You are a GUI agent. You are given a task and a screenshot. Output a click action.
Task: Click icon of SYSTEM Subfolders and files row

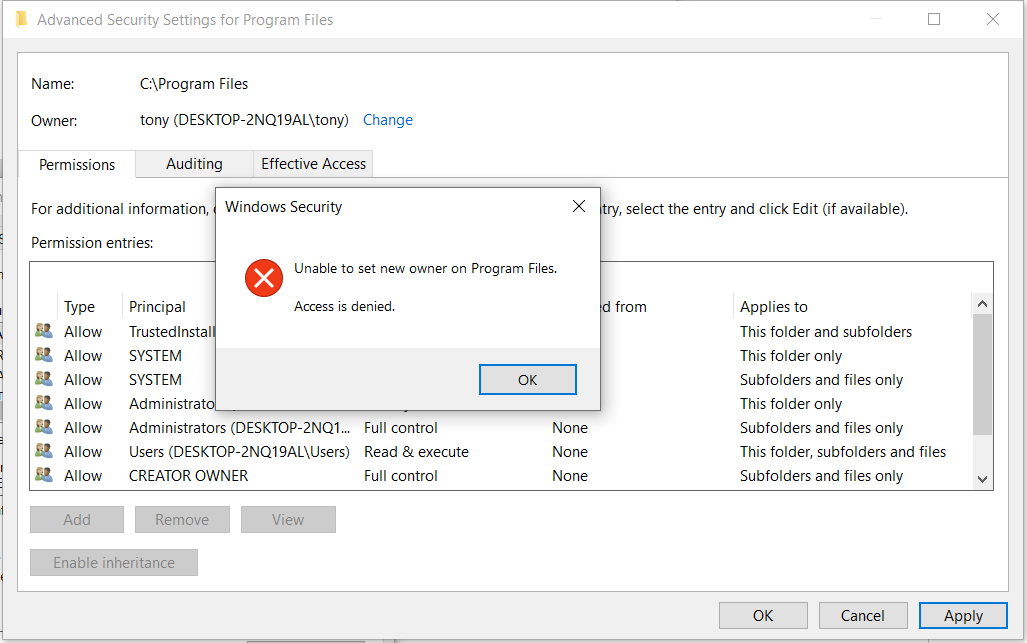tap(44, 379)
